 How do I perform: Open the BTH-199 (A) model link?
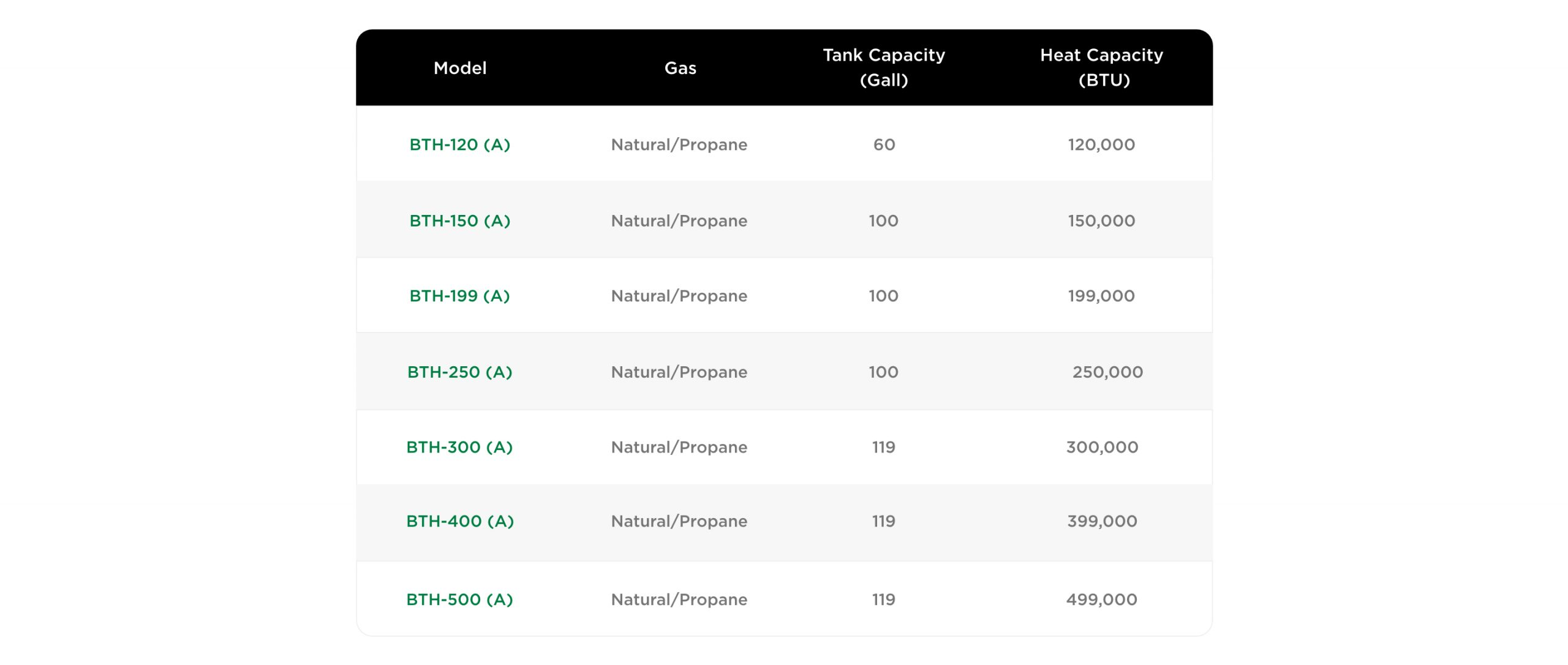pos(459,296)
